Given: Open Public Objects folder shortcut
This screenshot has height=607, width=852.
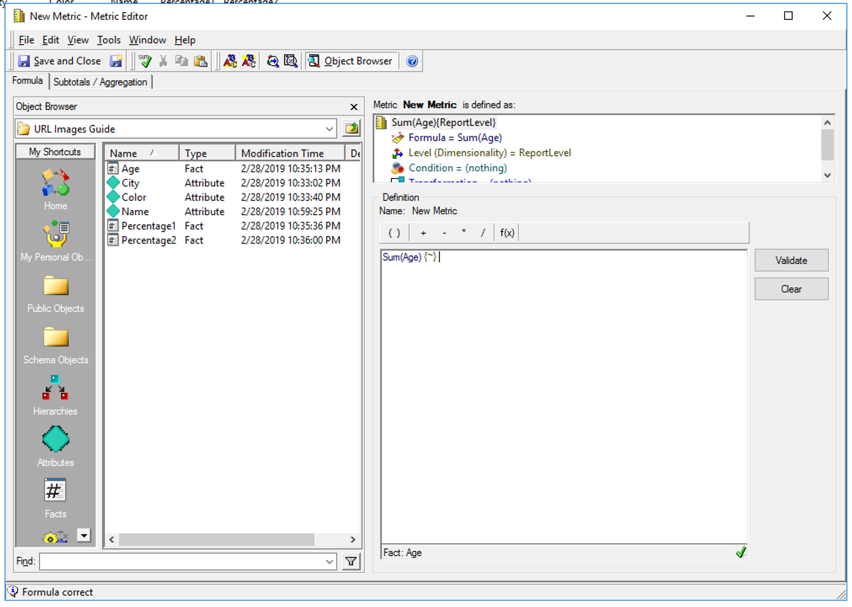Looking at the screenshot, I should tap(55, 289).
